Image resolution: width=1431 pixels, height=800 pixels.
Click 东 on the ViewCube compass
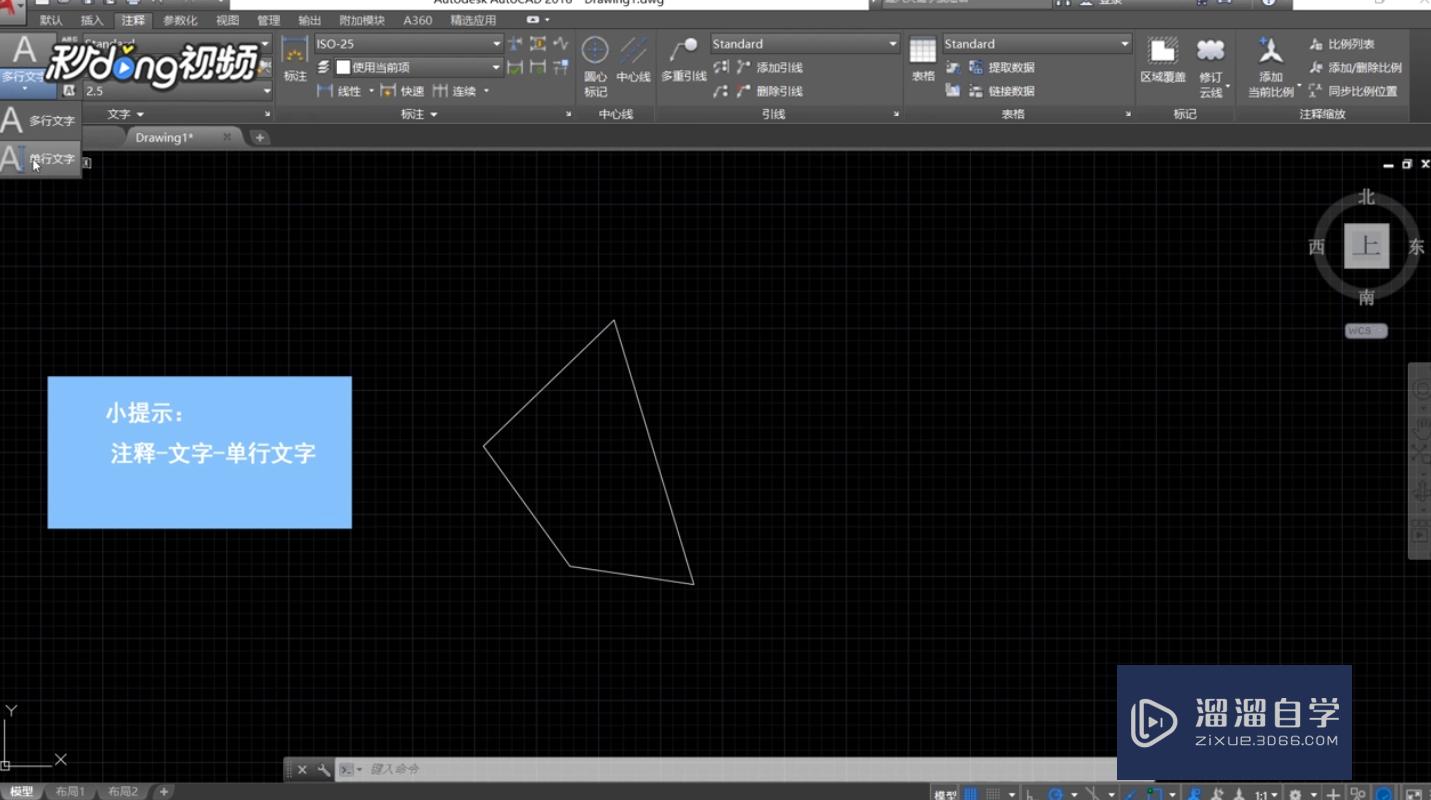[1416, 247]
